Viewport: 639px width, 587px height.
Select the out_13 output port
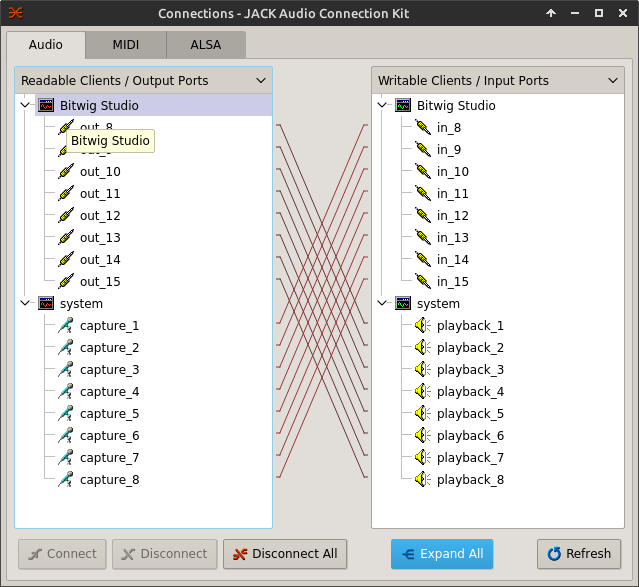tap(100, 238)
